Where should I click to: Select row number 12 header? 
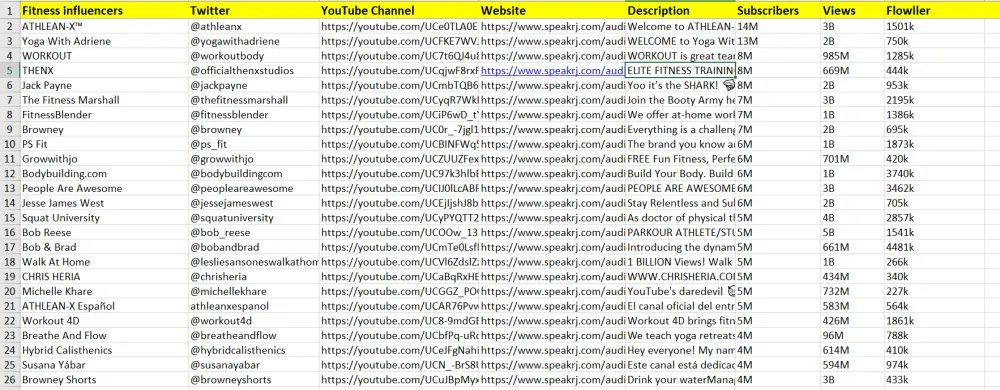pos(10,173)
